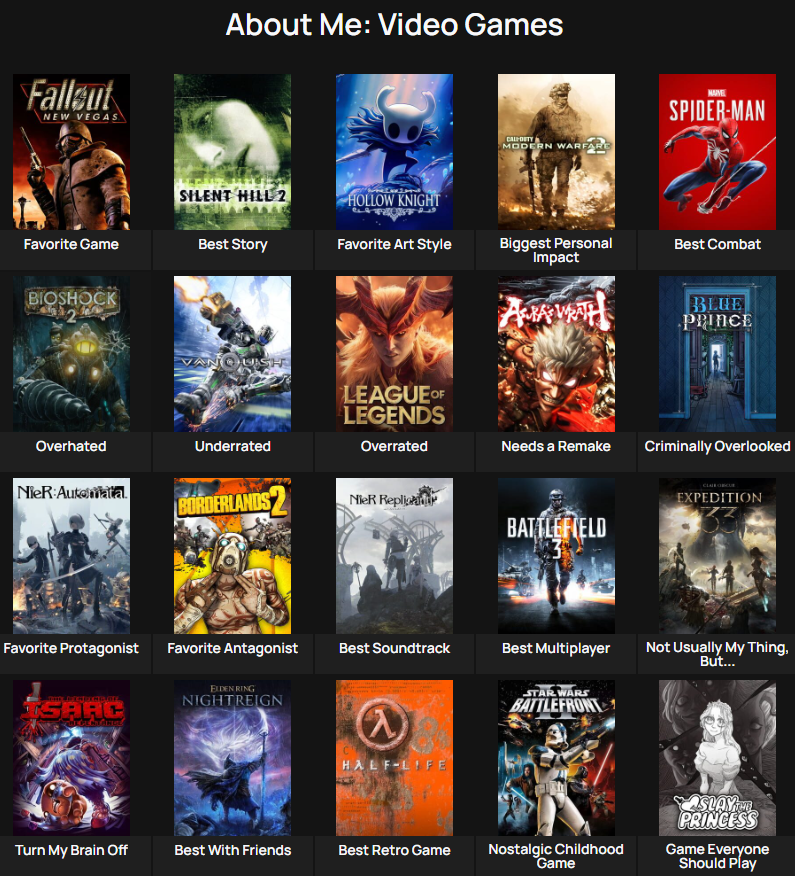Select the Overrated category label

394,446
